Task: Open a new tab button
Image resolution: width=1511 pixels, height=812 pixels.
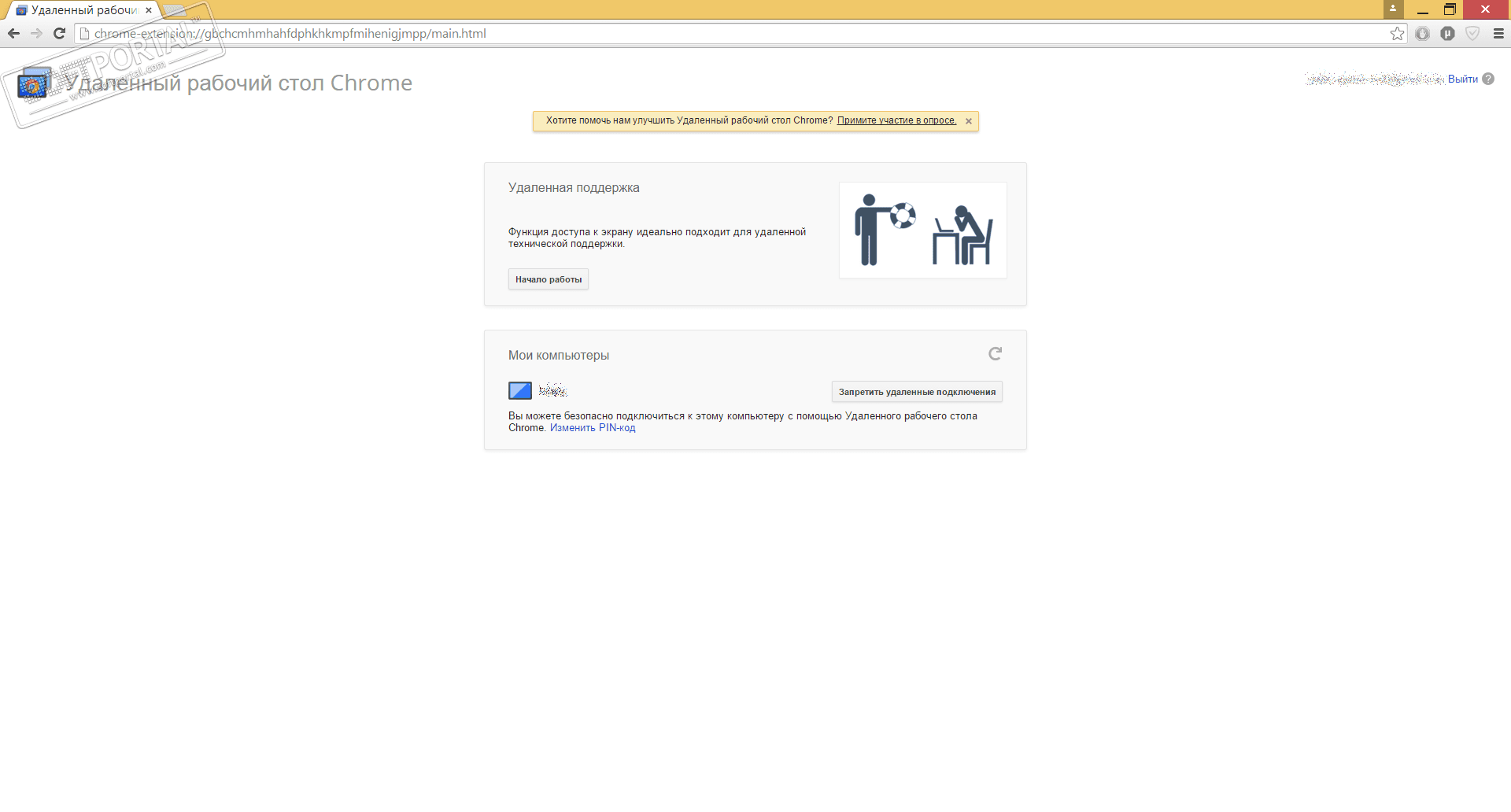Action: point(174,10)
